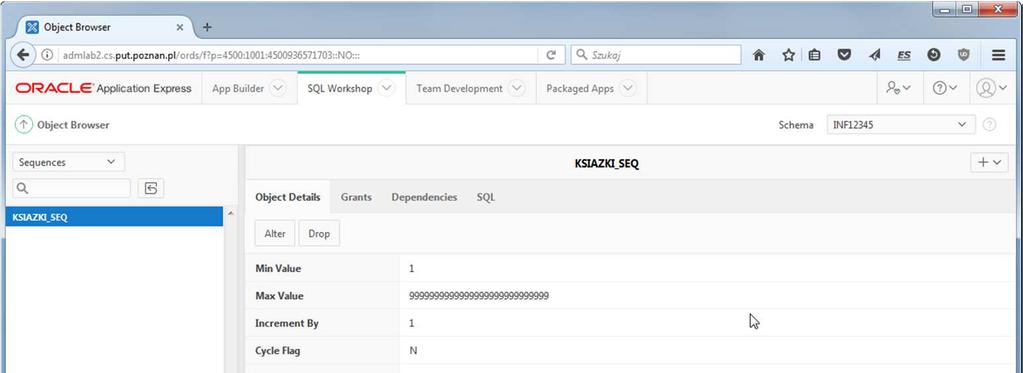Switch to the Dependencies tab
This screenshot has width=1023, height=373.
[424, 197]
